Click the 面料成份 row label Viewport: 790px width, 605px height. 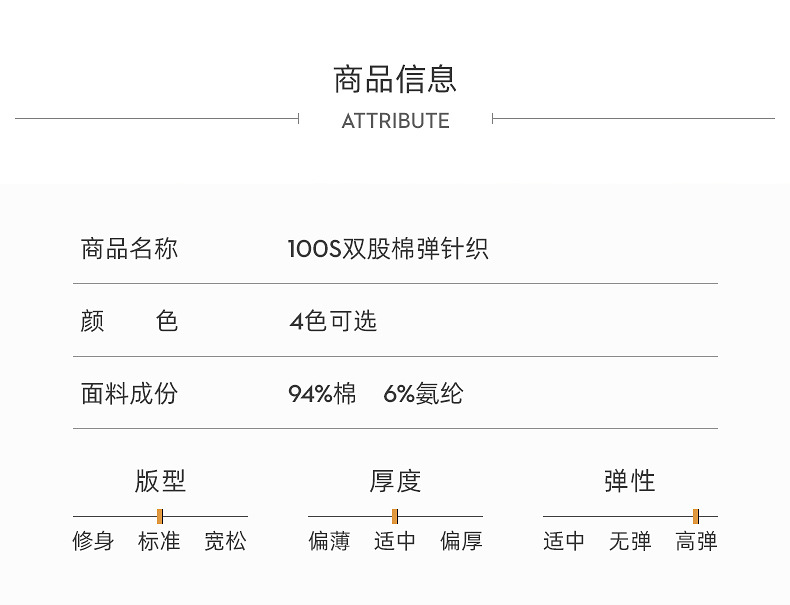point(129,393)
